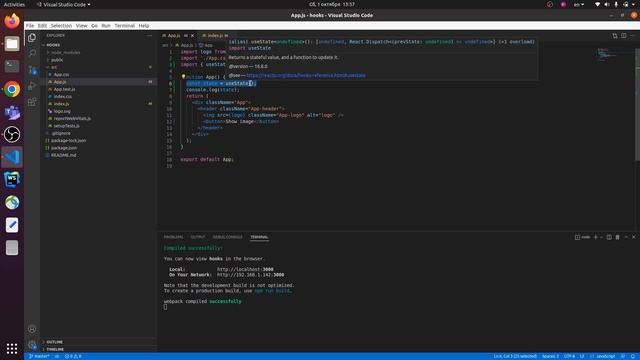Expand the OUTLINE section
The width and height of the screenshot is (640, 360).
[x=53, y=342]
